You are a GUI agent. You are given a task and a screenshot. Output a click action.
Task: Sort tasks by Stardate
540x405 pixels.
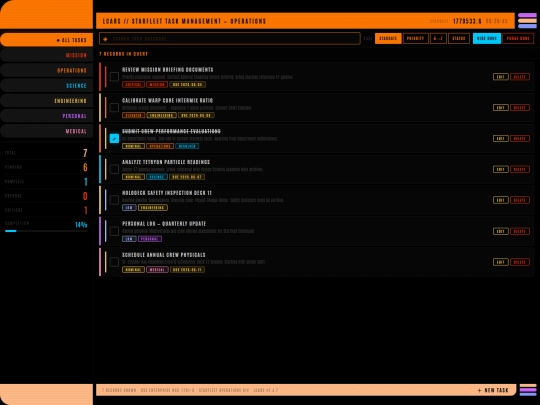[388, 38]
